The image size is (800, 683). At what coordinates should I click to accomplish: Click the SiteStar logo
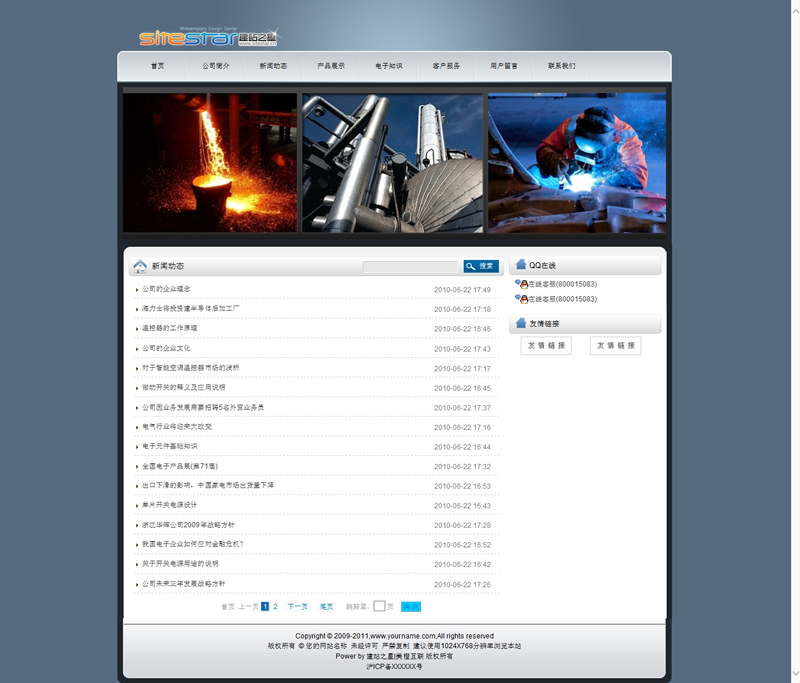[x=208, y=38]
